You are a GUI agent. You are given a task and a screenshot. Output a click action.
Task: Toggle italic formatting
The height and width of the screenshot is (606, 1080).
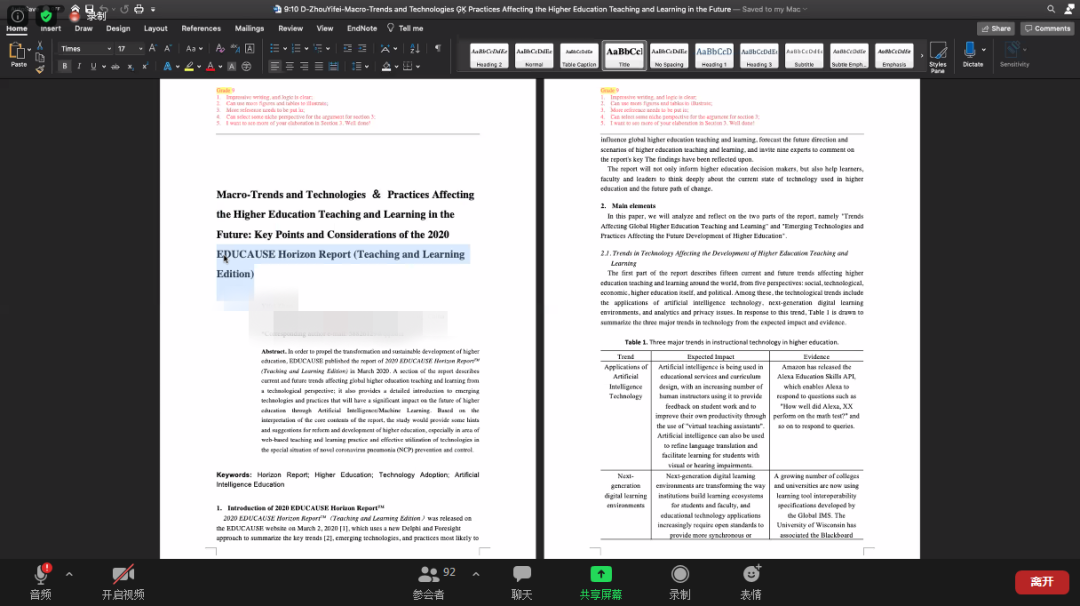point(79,67)
